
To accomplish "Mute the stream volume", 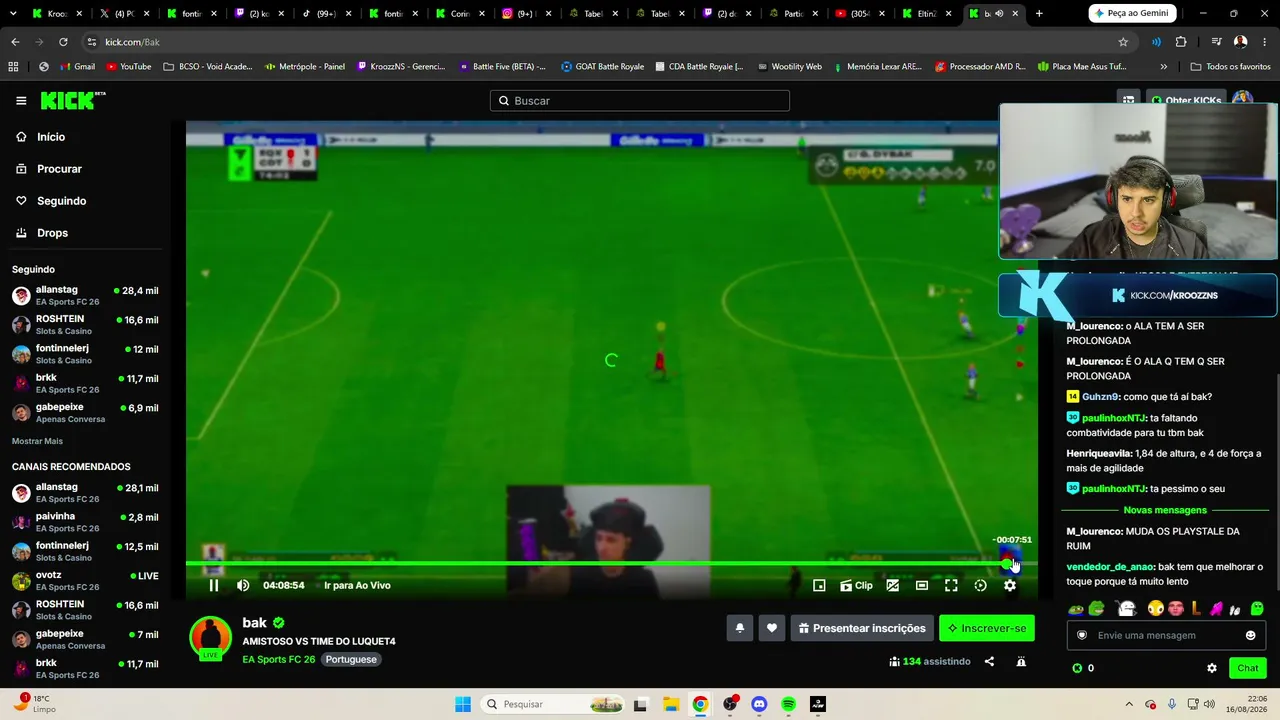I will click(x=243, y=586).
